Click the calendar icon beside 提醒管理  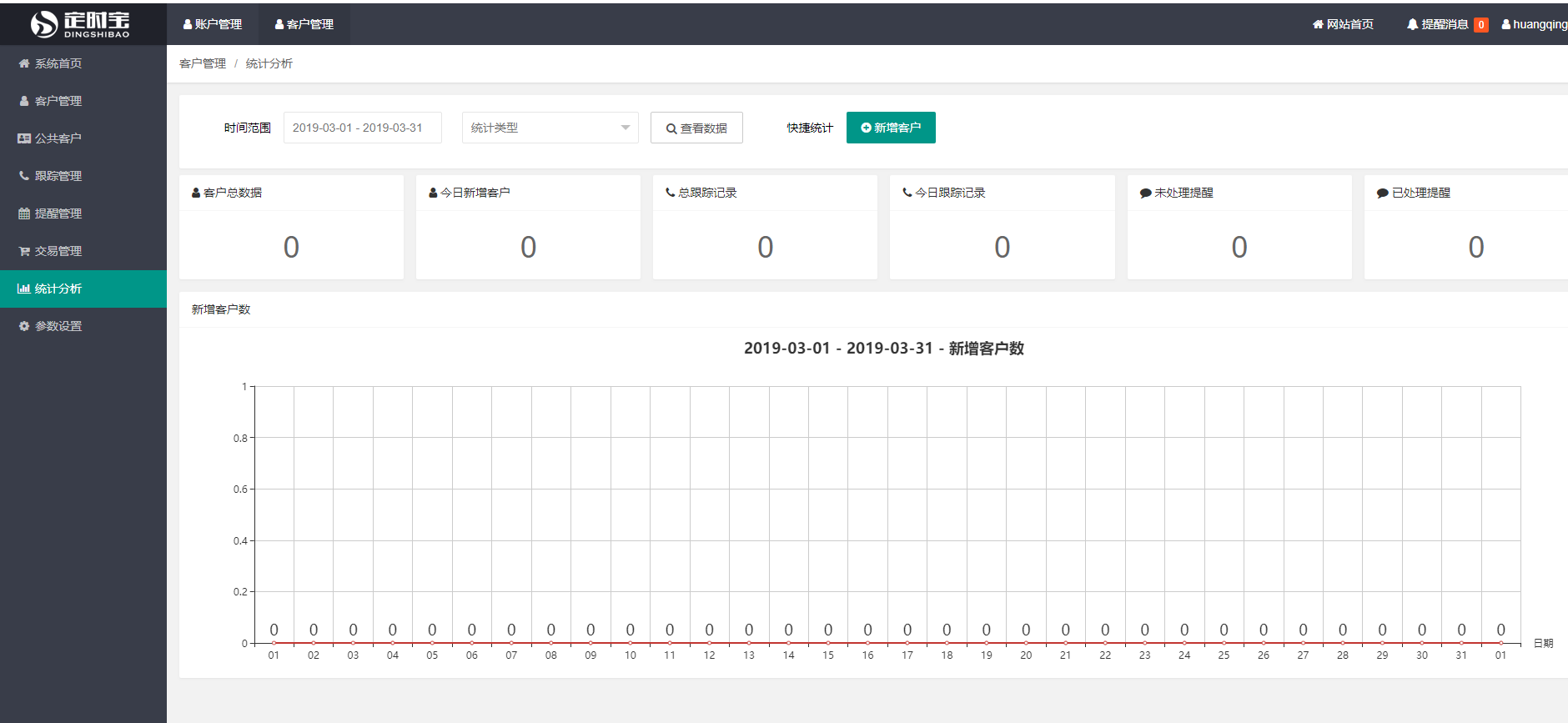tap(24, 213)
